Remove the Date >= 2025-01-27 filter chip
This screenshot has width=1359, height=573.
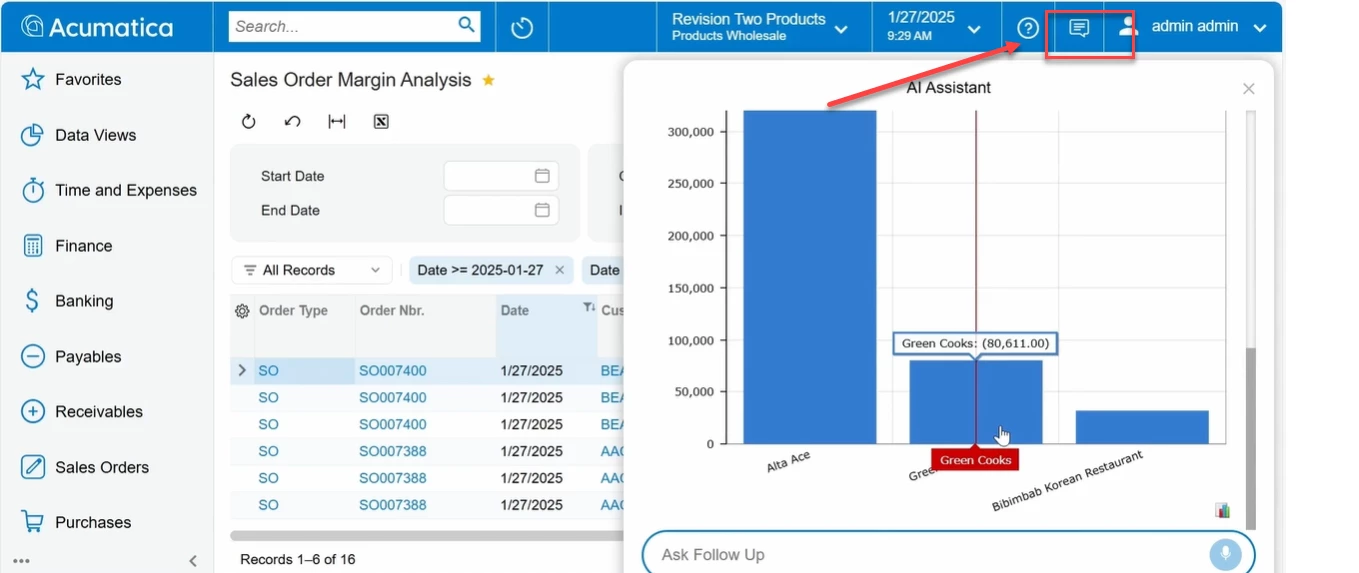[560, 270]
